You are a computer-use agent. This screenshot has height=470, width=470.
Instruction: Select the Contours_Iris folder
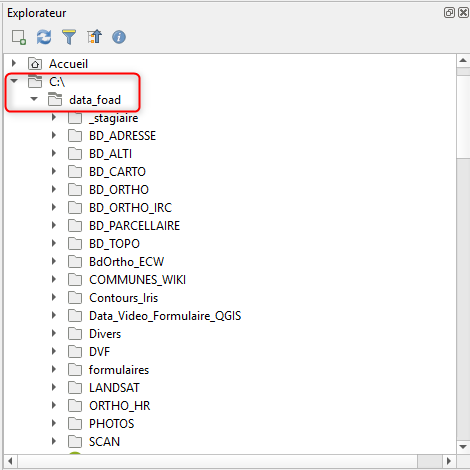coord(123,298)
